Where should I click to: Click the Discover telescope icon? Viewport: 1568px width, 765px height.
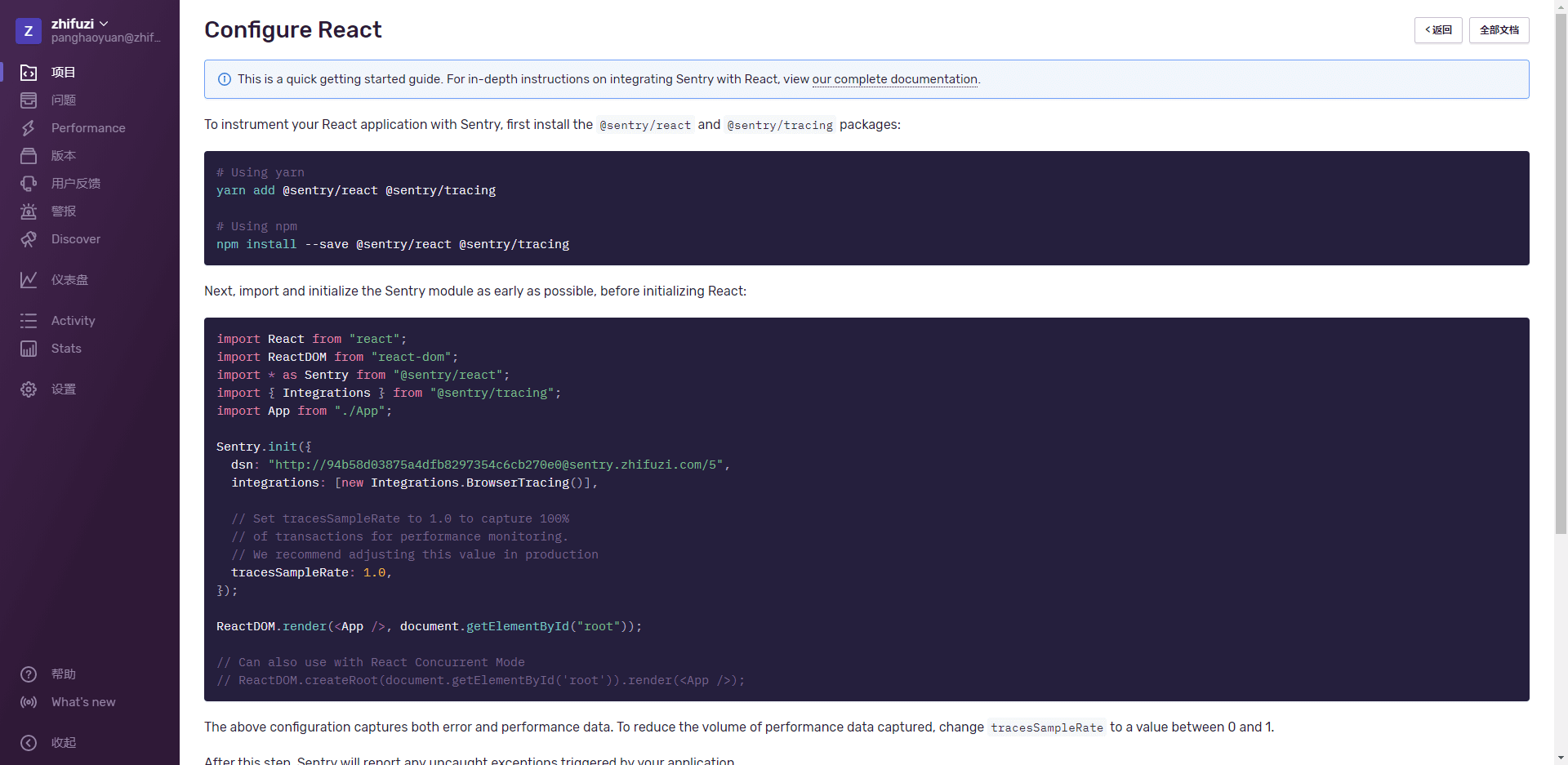(29, 239)
